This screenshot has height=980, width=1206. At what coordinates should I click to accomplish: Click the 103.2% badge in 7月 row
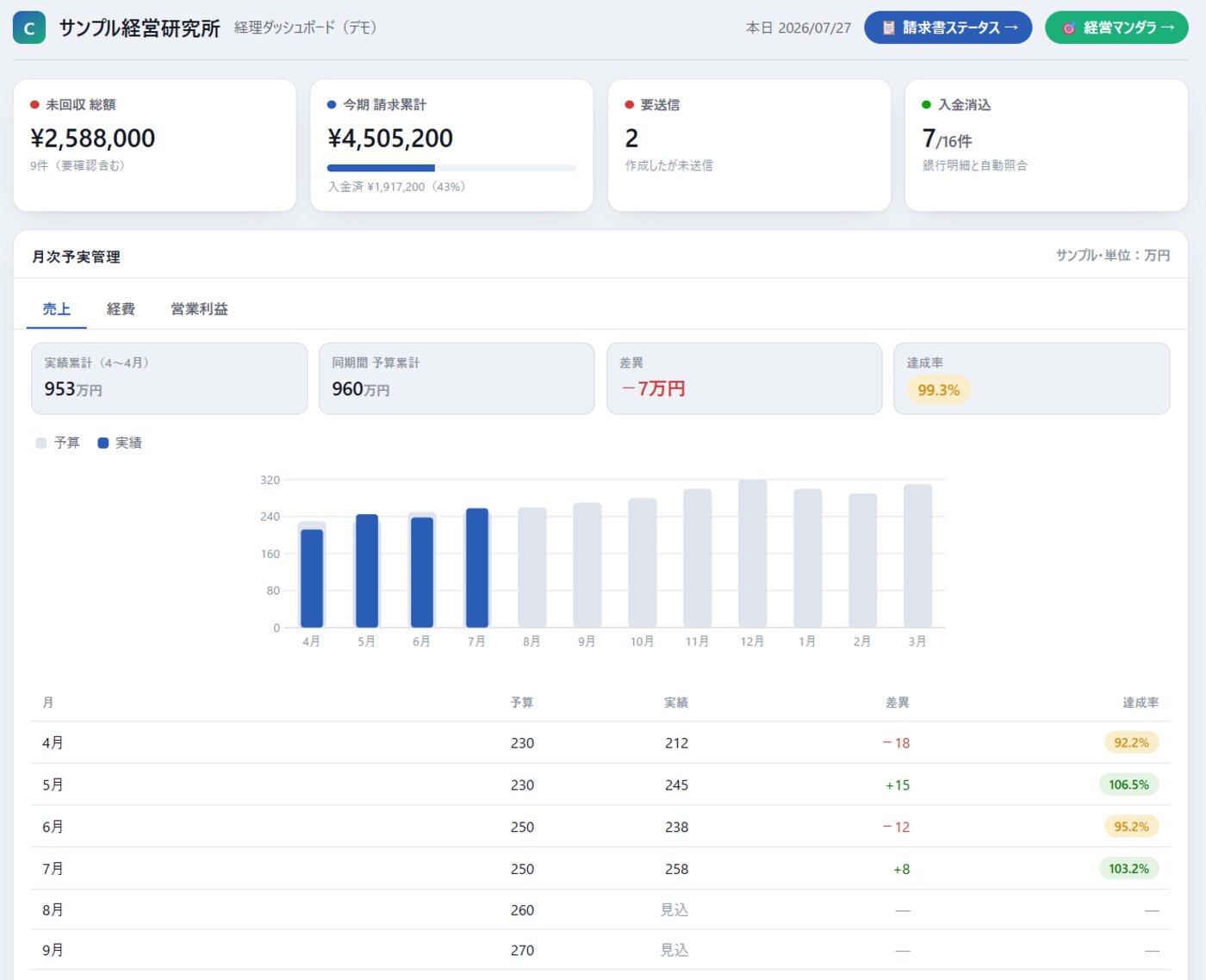(1128, 869)
